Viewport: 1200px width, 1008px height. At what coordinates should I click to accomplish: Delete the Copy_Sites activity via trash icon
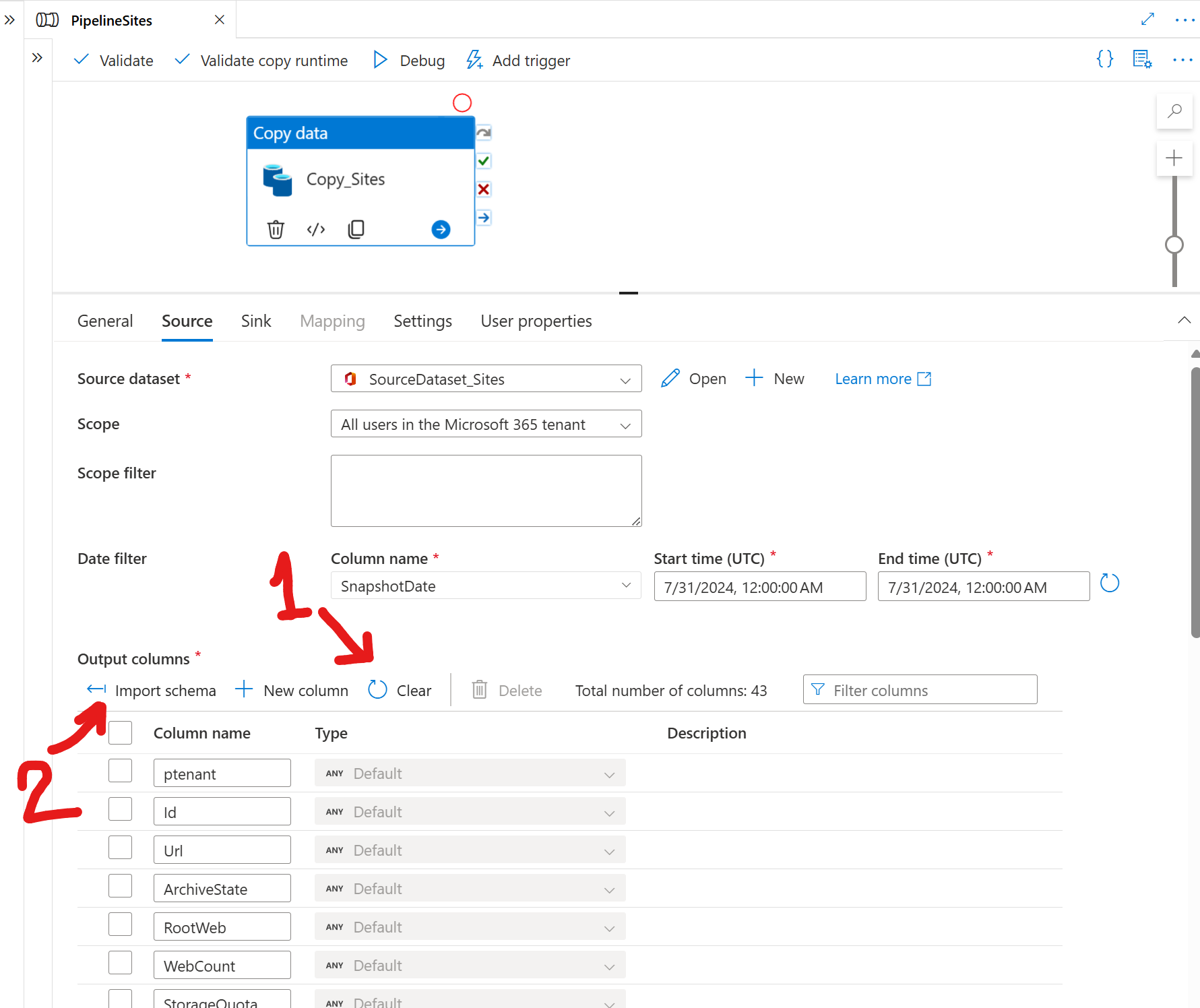click(x=276, y=230)
